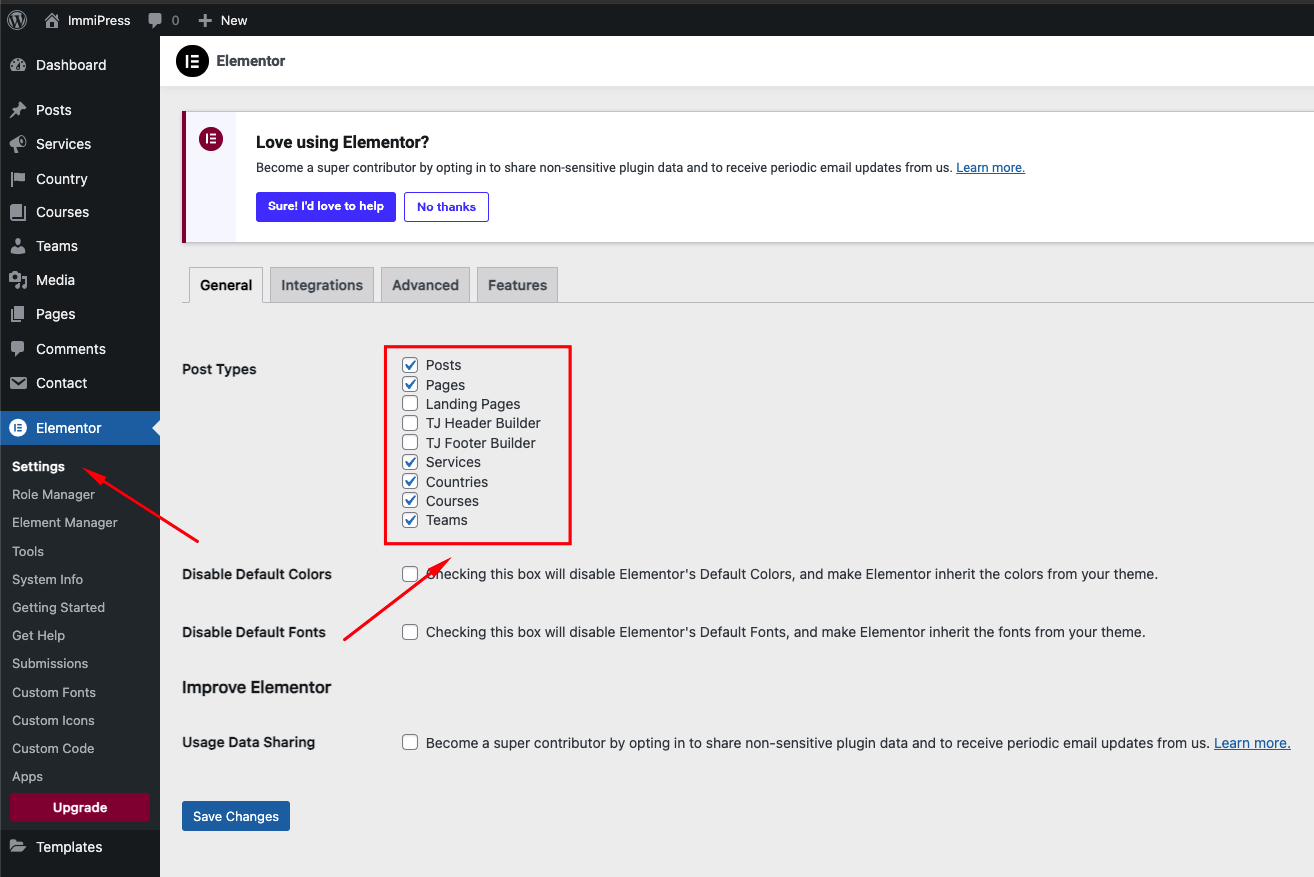Click the Post Types label
Image resolution: width=1314 pixels, height=877 pixels.
pos(219,369)
